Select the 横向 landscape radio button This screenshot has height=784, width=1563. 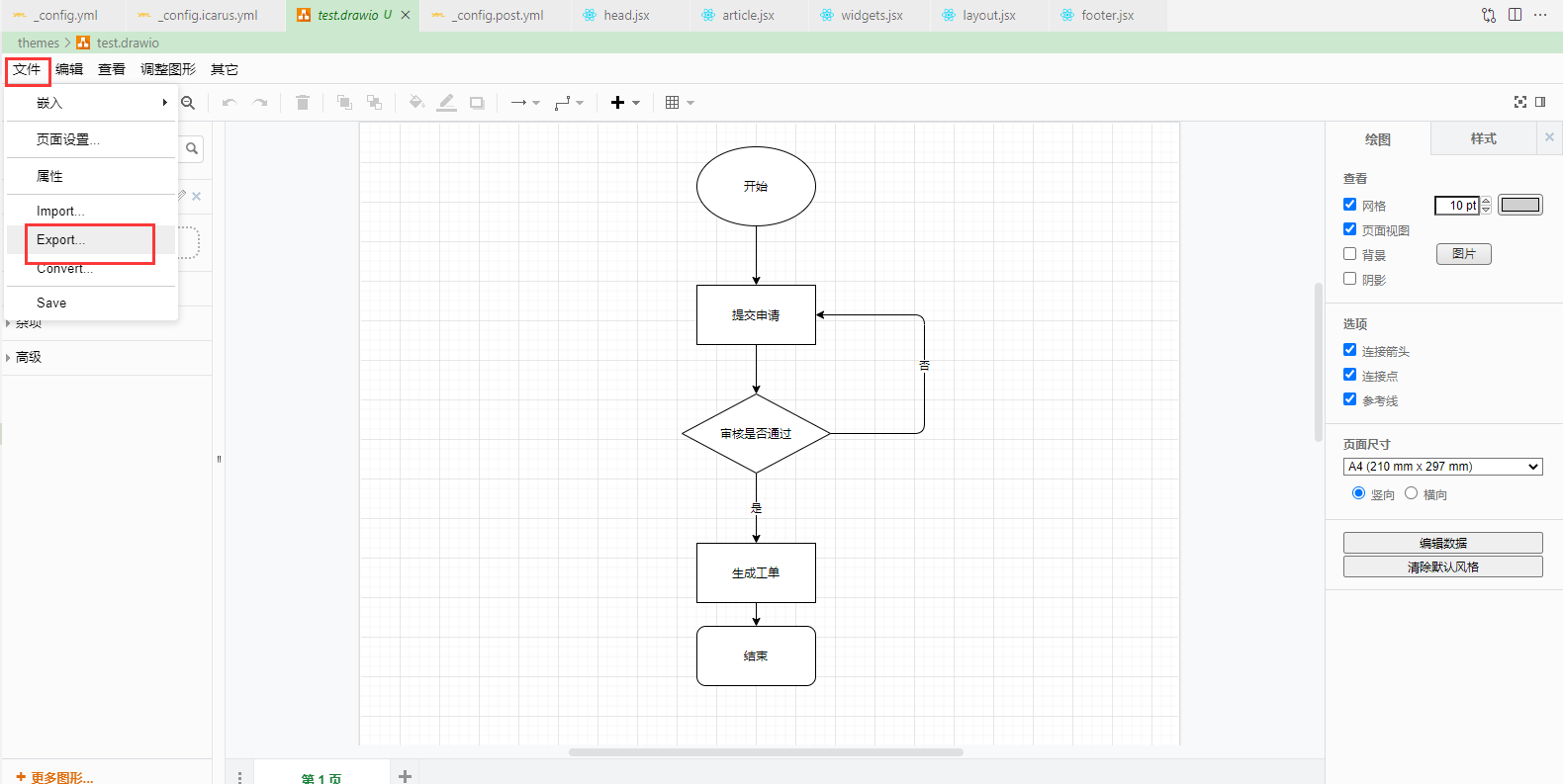(x=1411, y=493)
